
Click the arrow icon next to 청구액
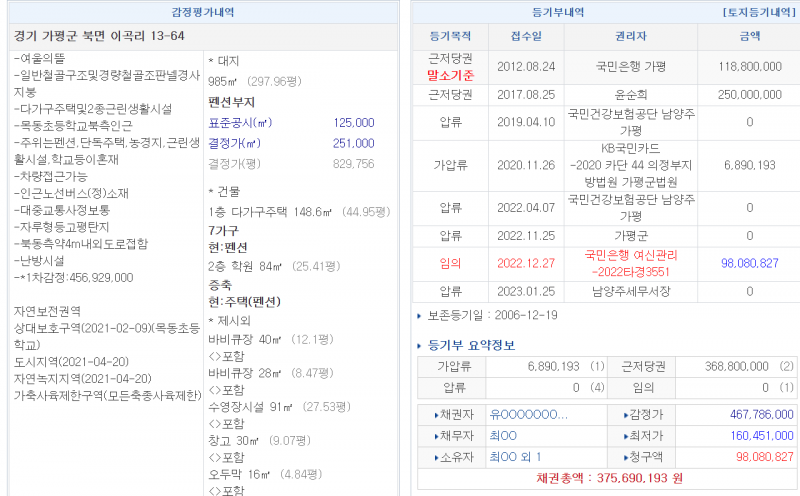[628, 457]
